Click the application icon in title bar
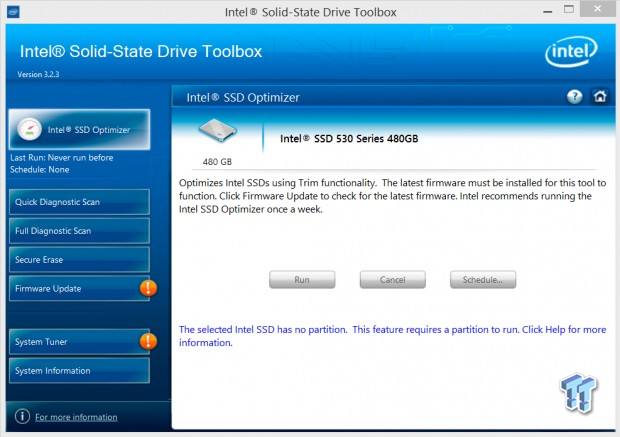 tap(13, 11)
